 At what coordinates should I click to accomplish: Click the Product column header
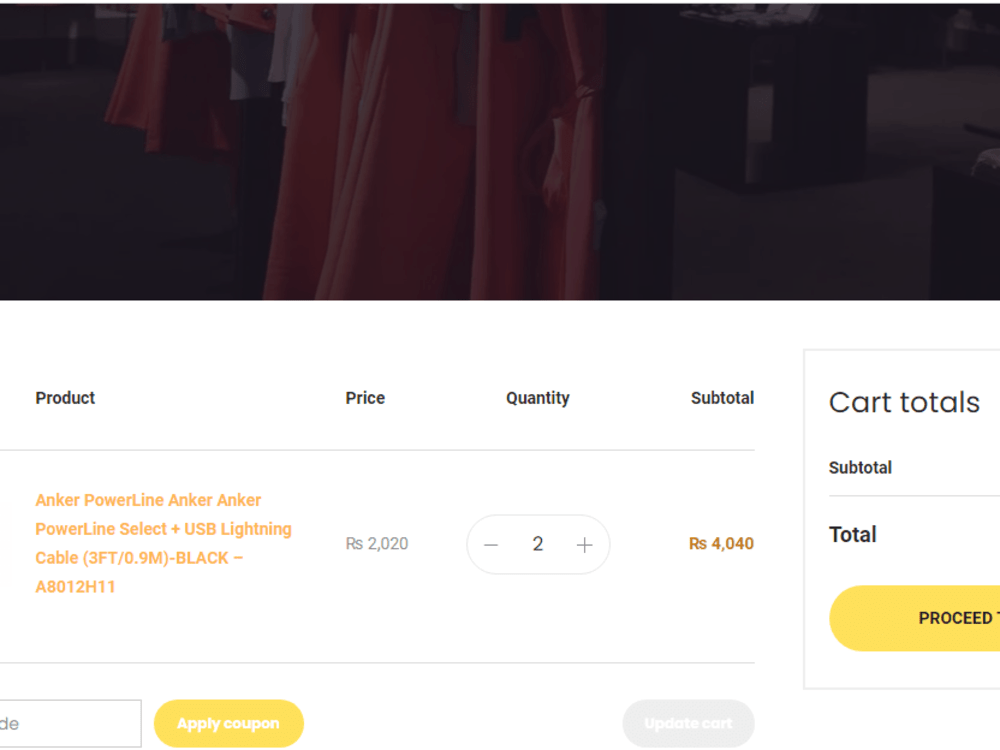65,398
